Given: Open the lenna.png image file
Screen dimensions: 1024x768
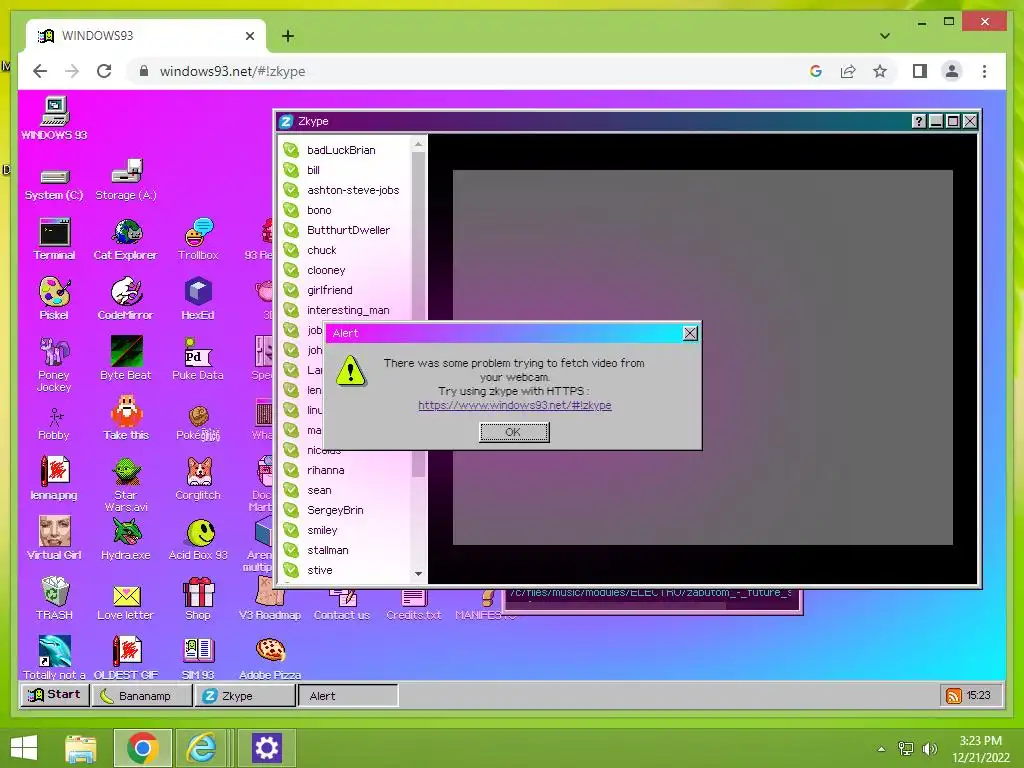Looking at the screenshot, I should 54,479.
